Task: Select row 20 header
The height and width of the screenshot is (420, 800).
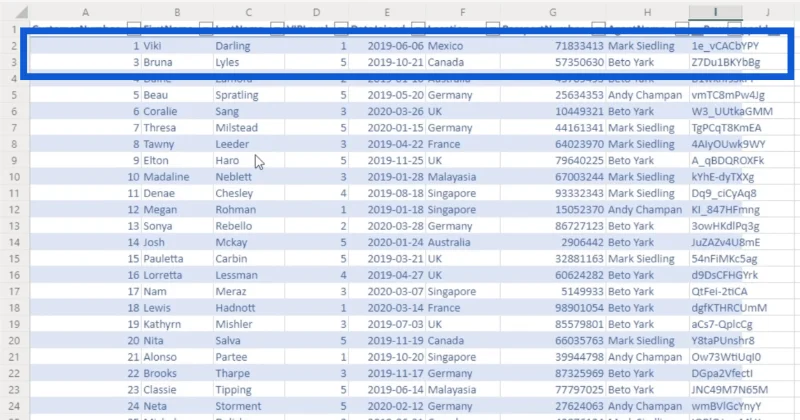Action: click(x=14, y=340)
